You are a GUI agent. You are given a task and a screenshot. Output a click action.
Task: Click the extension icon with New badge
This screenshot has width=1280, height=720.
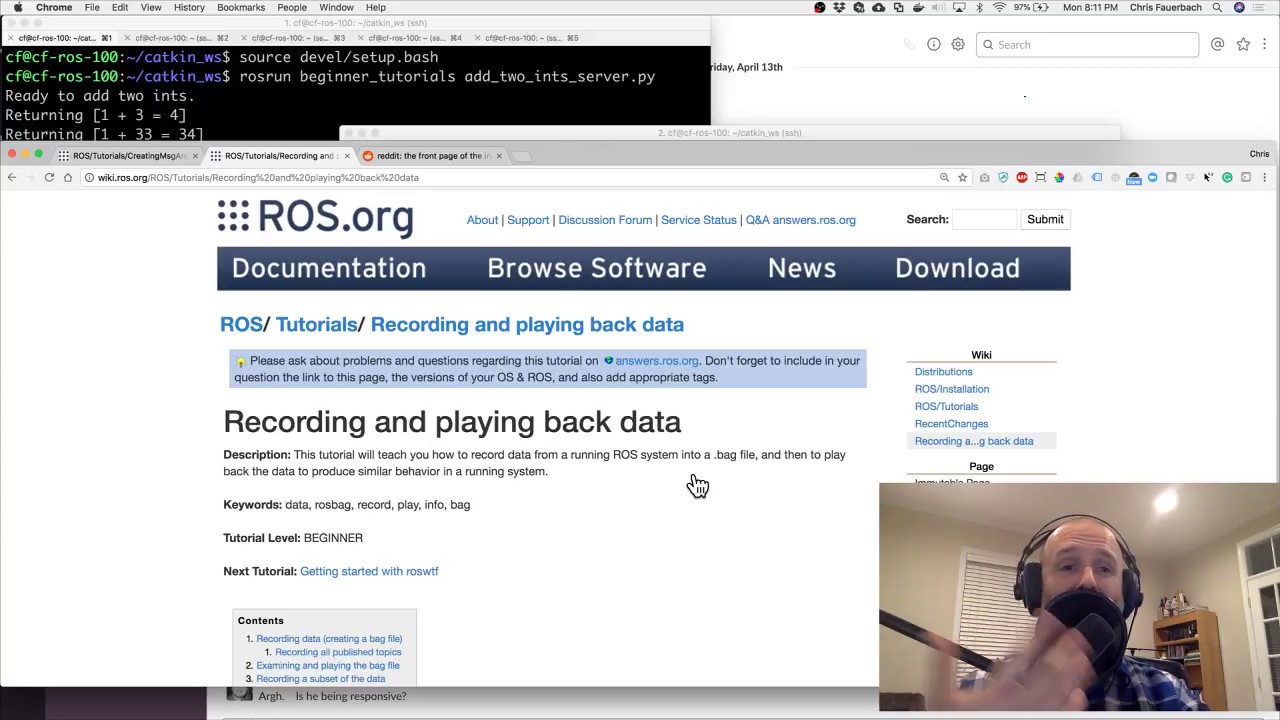pos(1133,178)
